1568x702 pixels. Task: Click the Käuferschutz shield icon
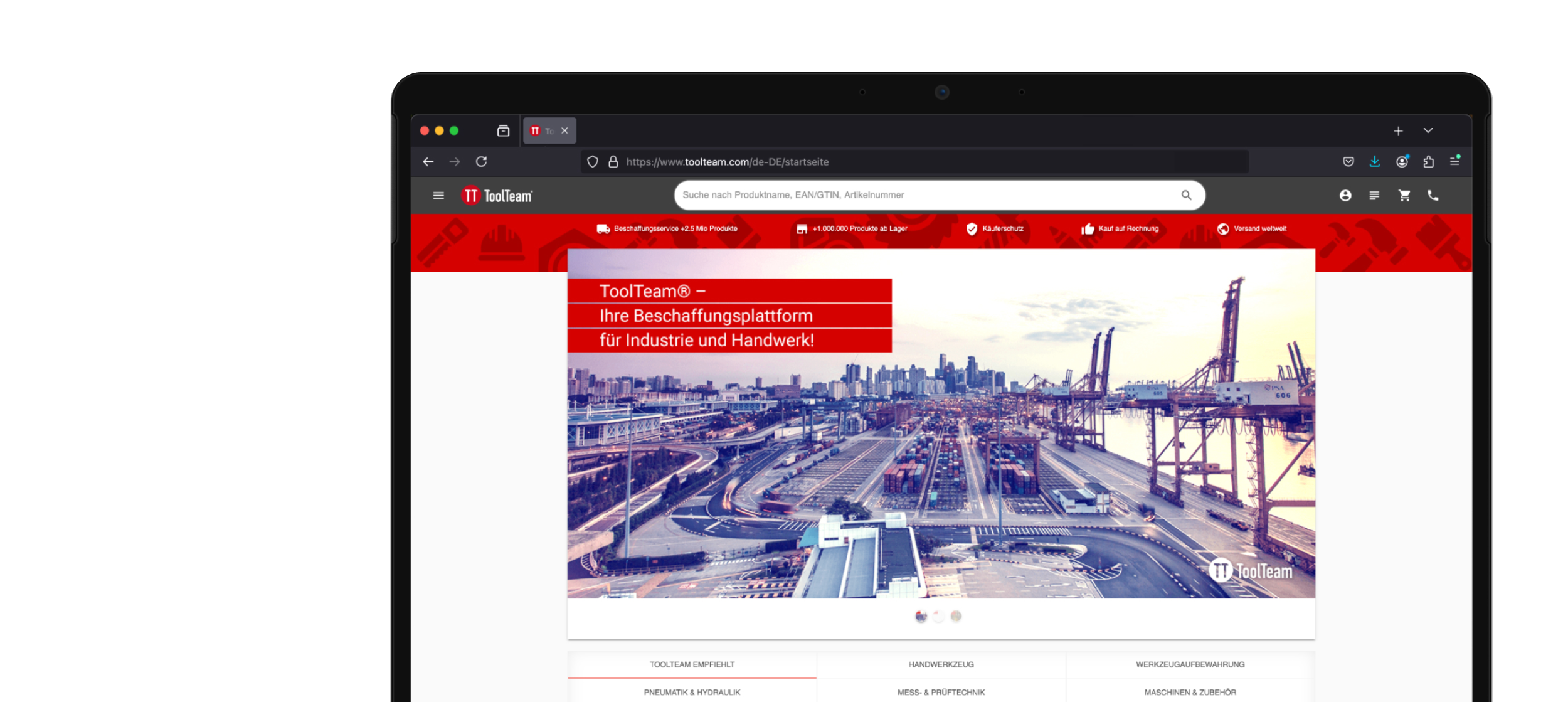coord(972,229)
